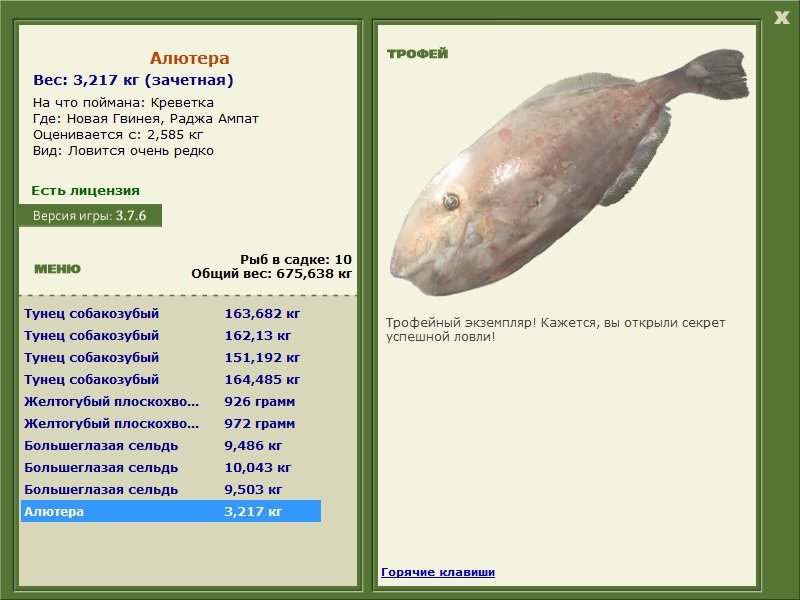
Task: Select Тунец собакозубый weighing 164,485 кг
Action: [x=170, y=380]
